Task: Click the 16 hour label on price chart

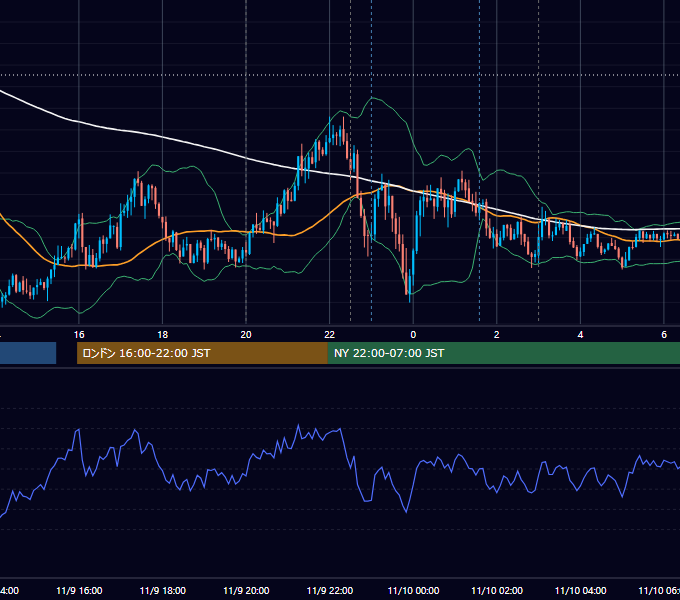Action: coord(79,335)
